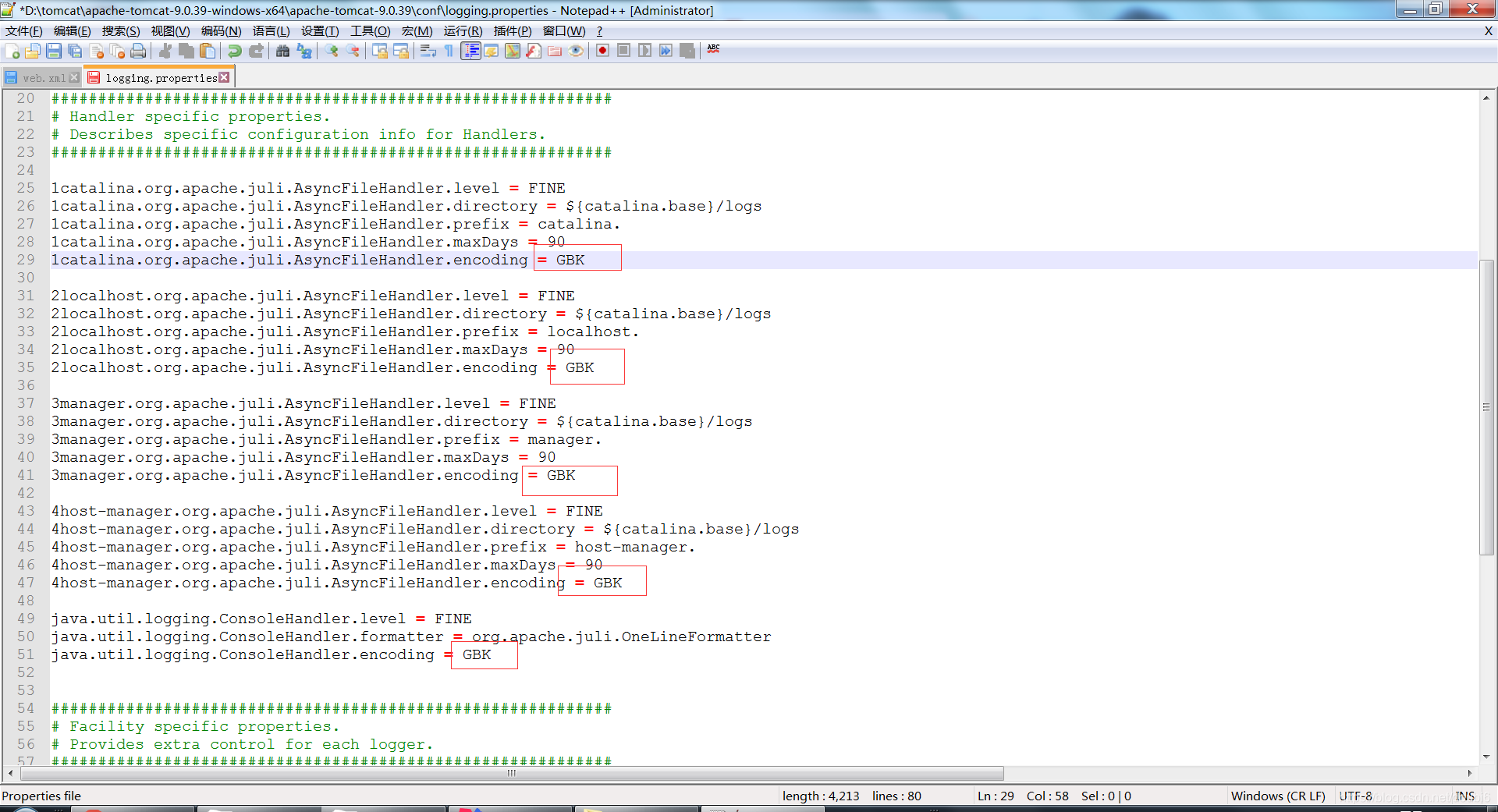
Task: Click the horizontal scrollbar left arrow
Action: 10,773
